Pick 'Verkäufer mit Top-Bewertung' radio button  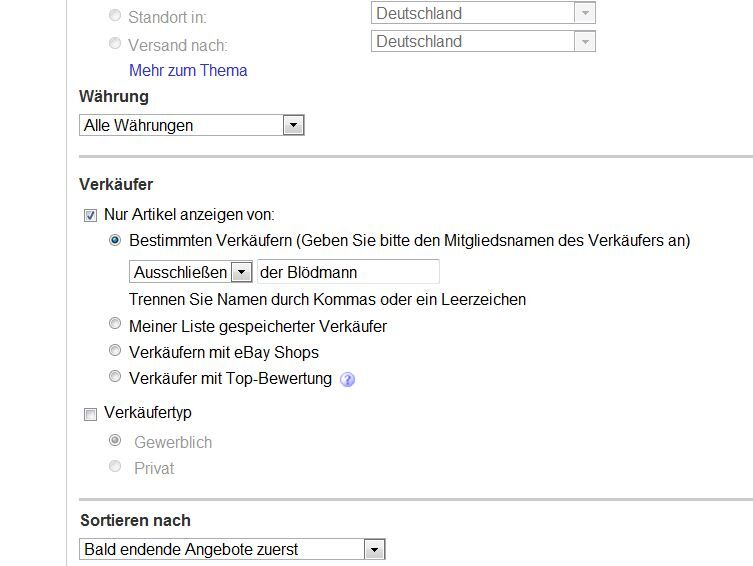click(115, 377)
